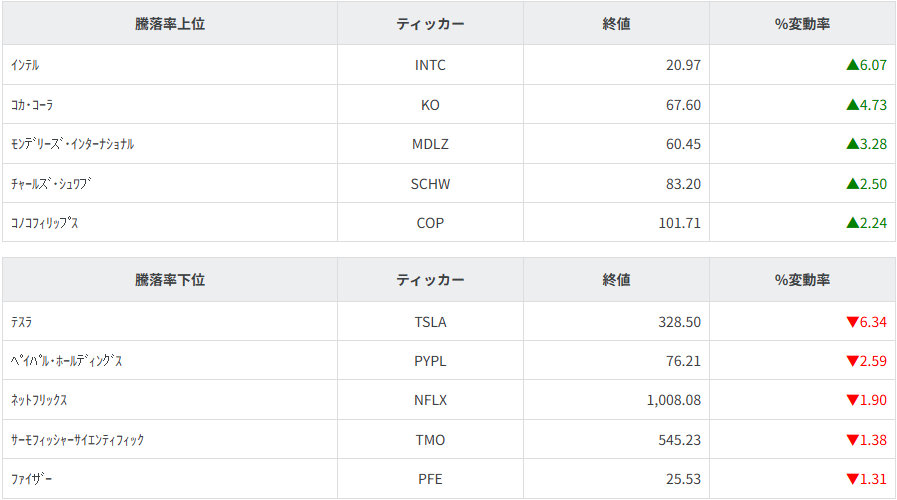Click the red down arrow beside 1.31
Viewport: 897px width, 500px height.
pyautogui.click(x=852, y=479)
